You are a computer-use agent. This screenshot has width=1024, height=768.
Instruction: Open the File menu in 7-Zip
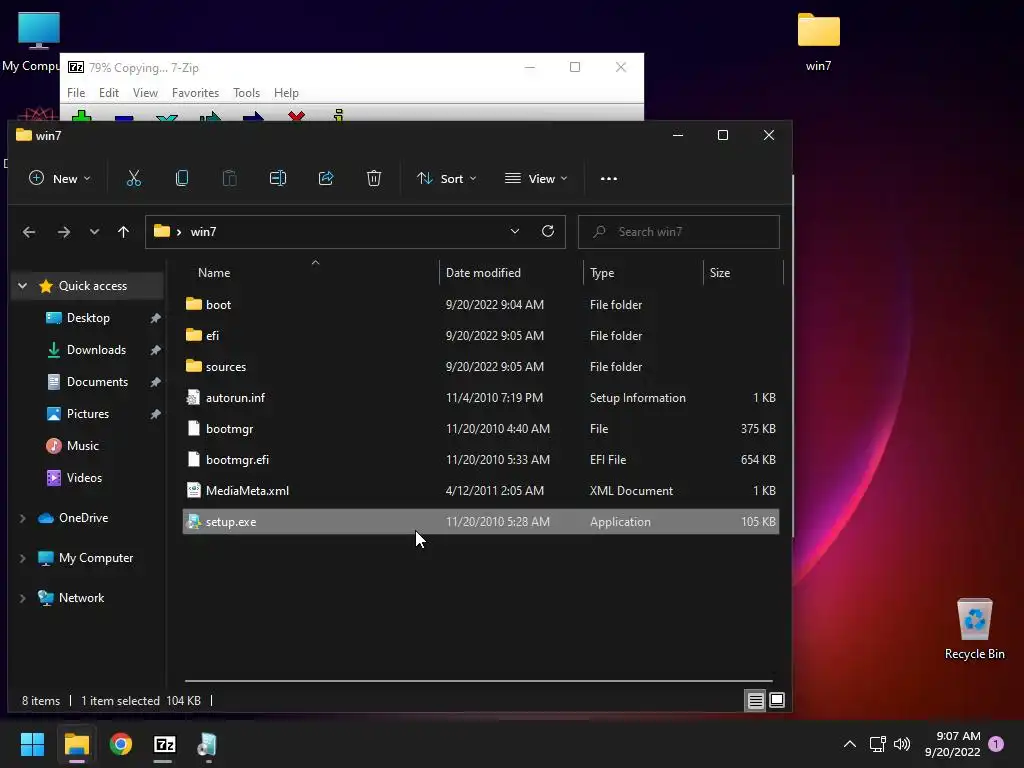coord(76,93)
